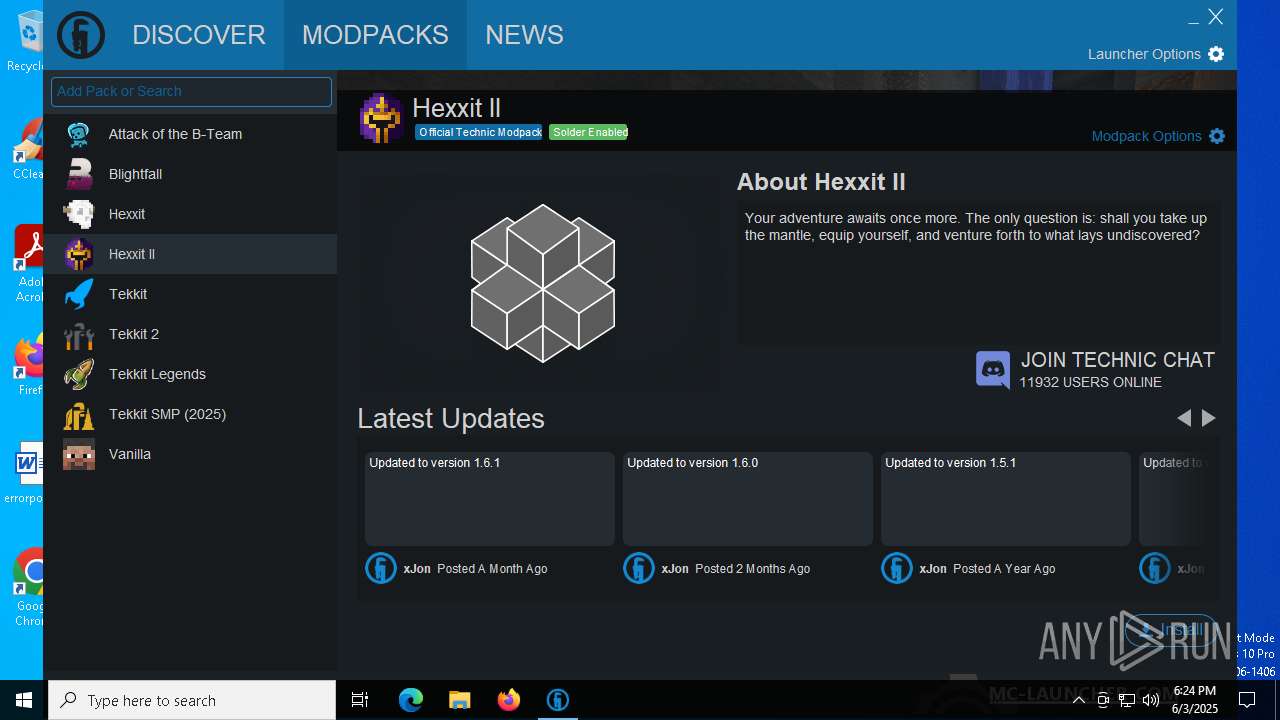
Task: Click the Hexxit II header helmet logo
Action: coord(381,118)
